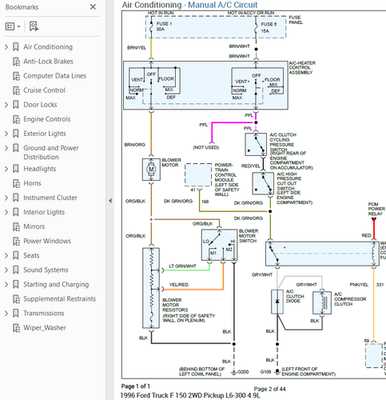This screenshot has height=400, width=386.
Task: Open the Engine Controls bookmark
Action: tap(47, 119)
